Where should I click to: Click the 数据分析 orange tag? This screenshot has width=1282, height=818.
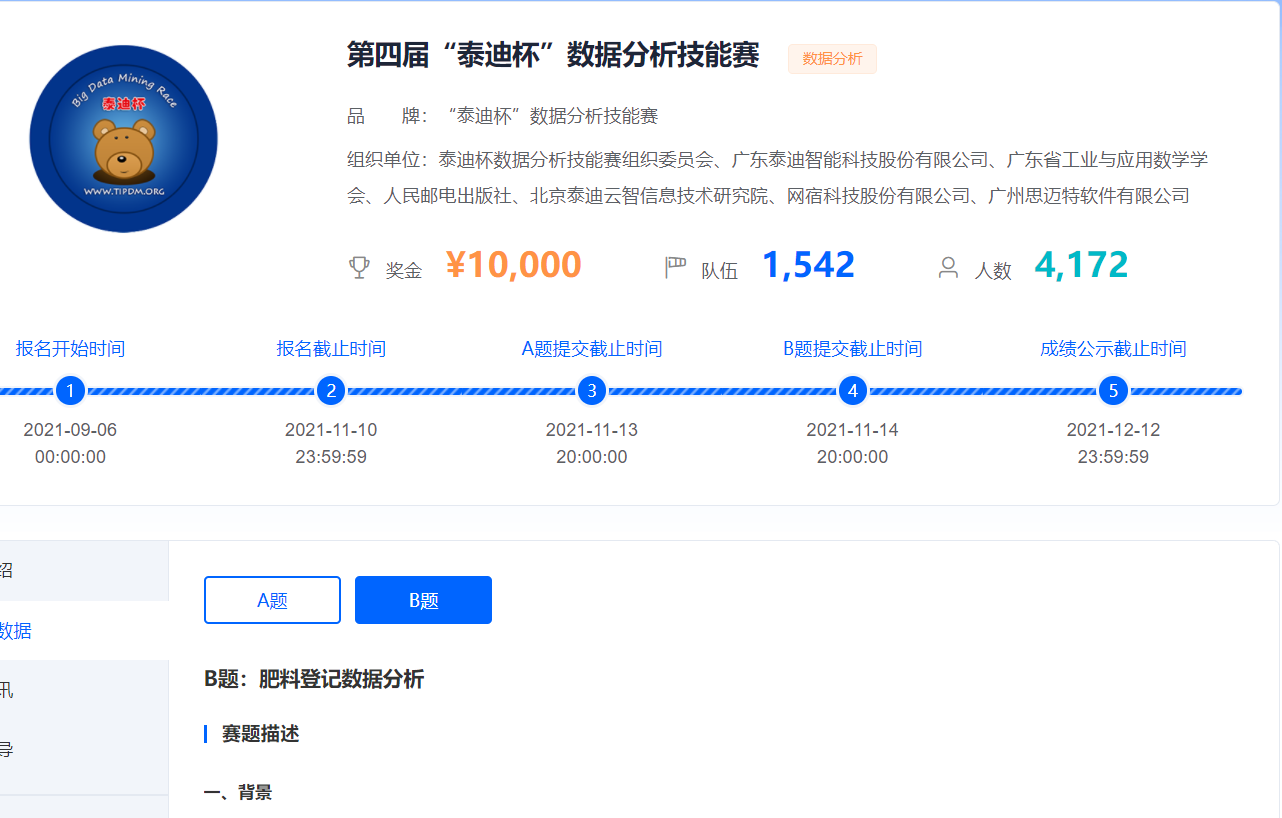pos(832,59)
